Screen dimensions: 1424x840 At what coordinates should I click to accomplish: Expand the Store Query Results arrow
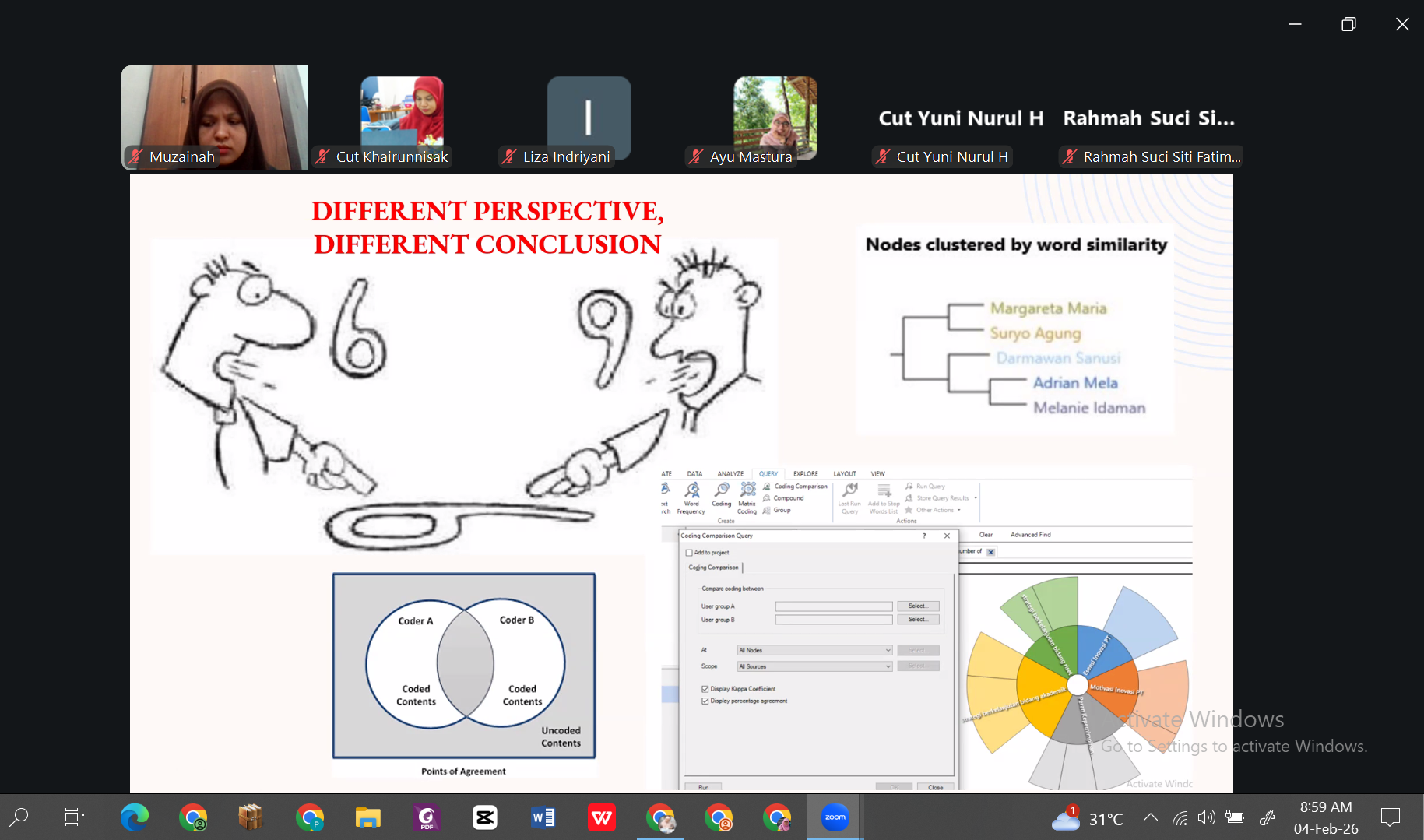[x=976, y=498]
